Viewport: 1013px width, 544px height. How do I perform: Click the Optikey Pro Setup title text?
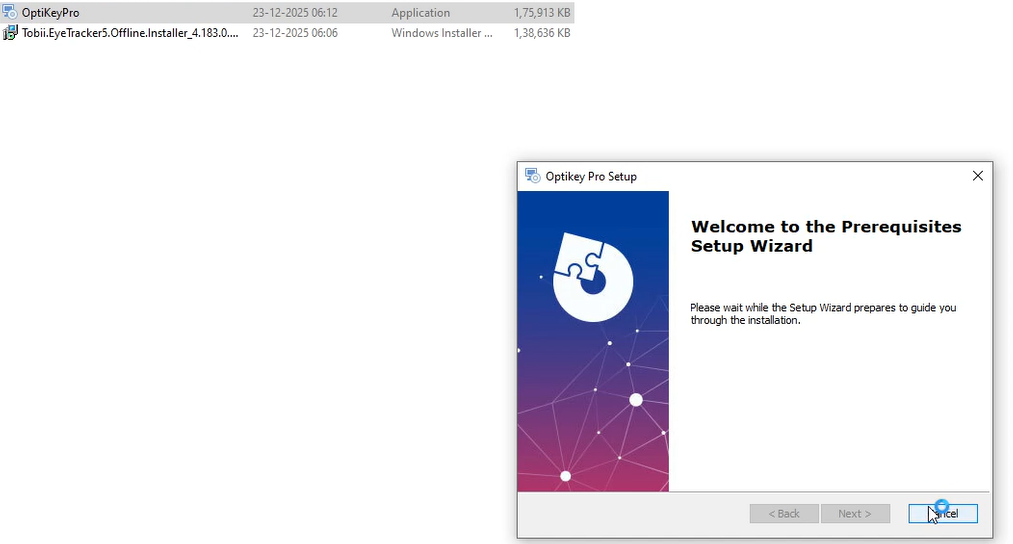coord(591,176)
